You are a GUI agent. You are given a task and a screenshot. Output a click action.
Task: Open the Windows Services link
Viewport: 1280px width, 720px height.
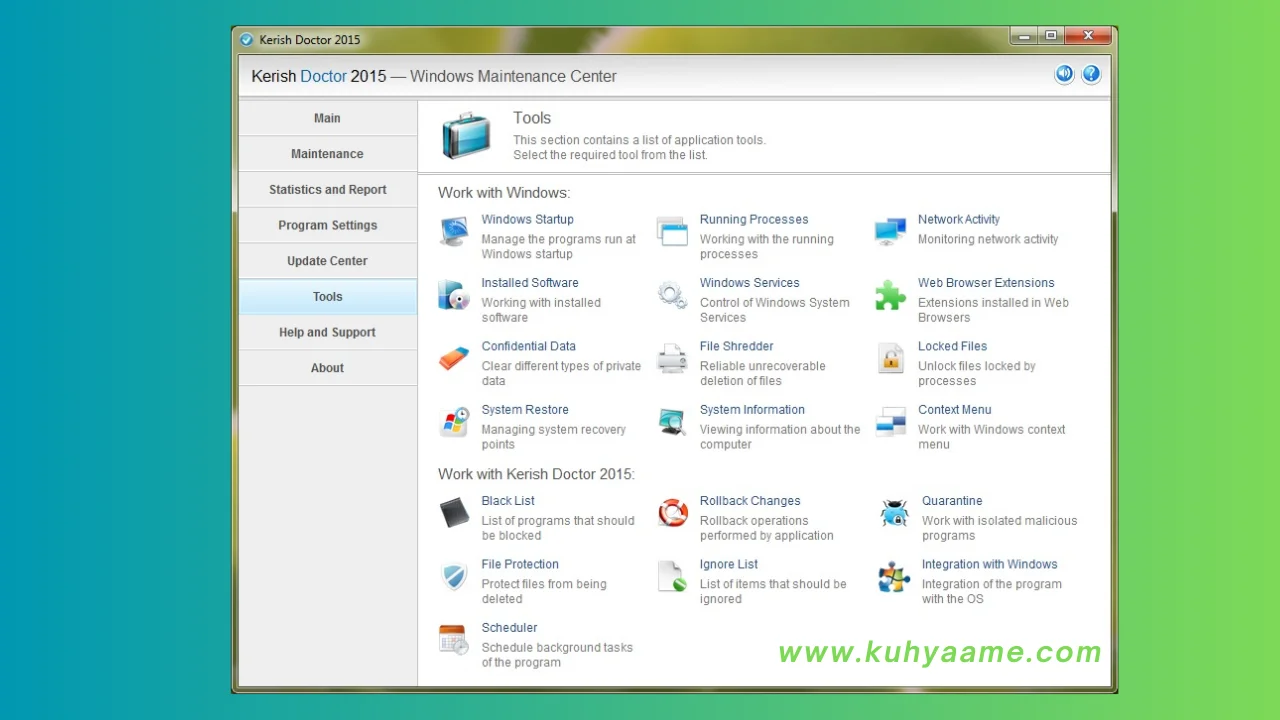click(x=750, y=283)
